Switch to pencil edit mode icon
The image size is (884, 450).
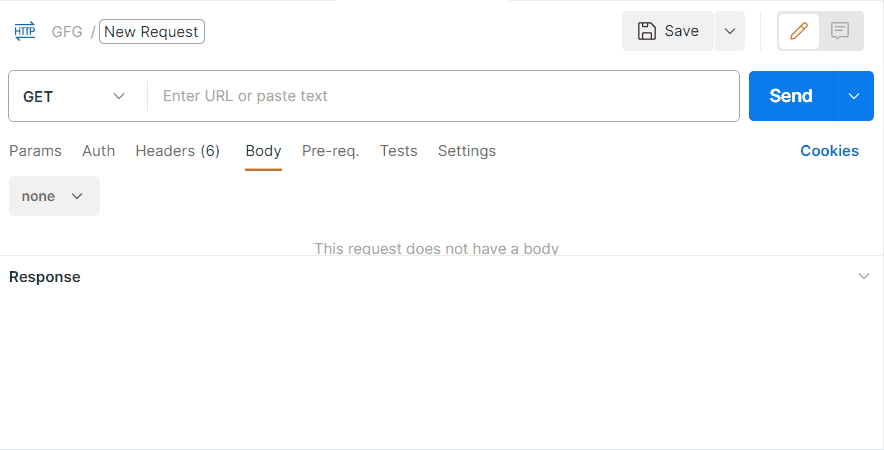[x=799, y=31]
